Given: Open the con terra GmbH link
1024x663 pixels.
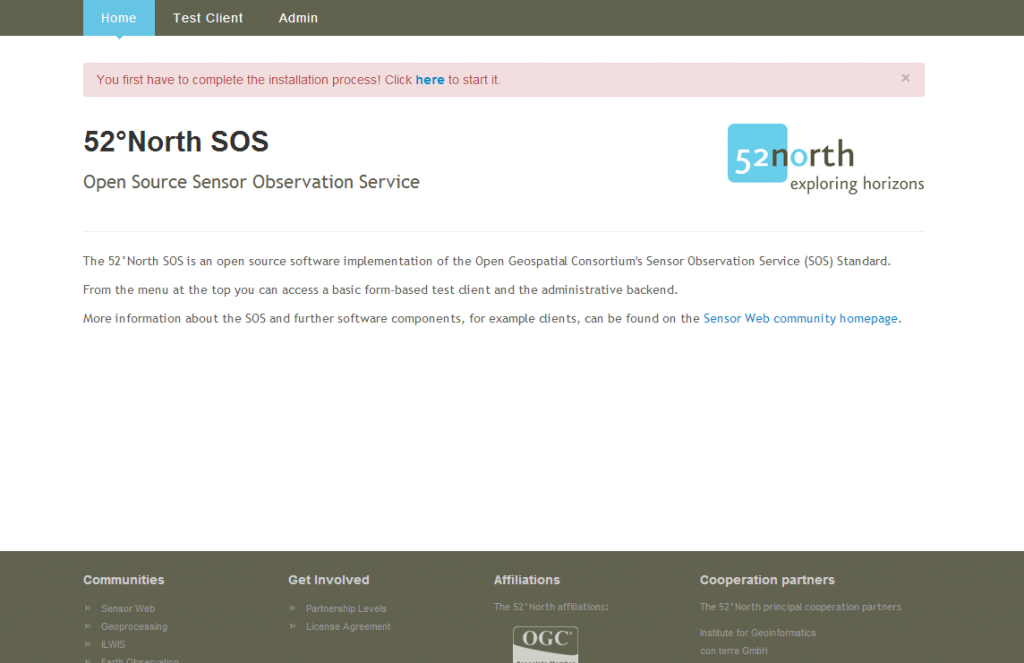Looking at the screenshot, I should coord(733,651).
